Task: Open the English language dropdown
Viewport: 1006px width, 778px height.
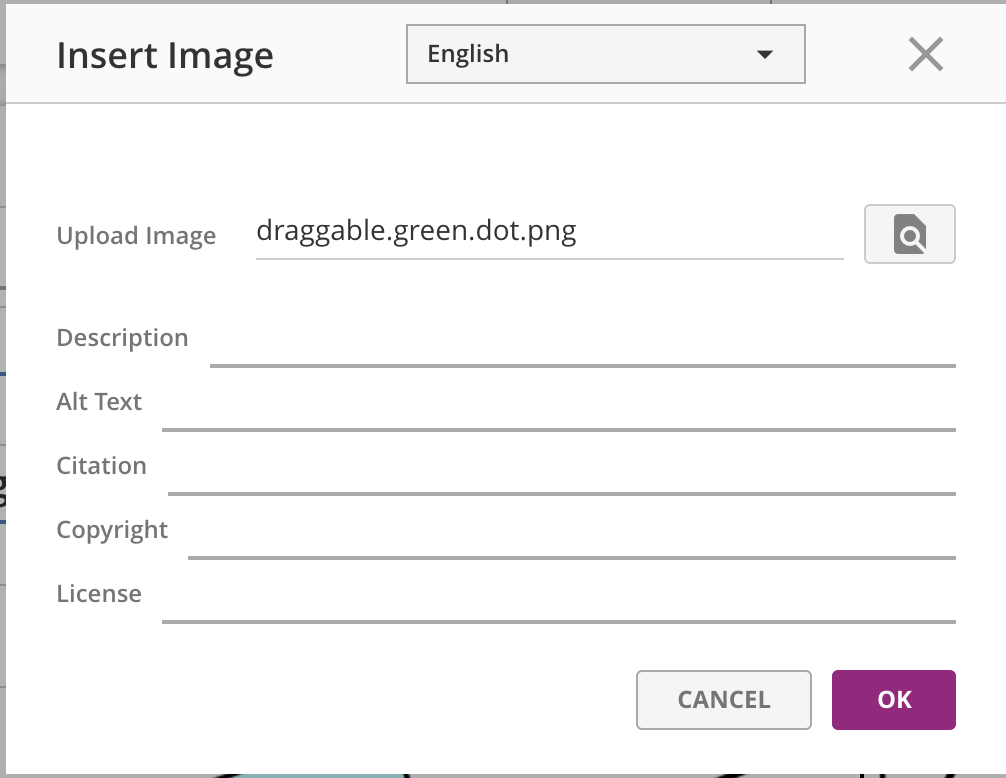Action: click(605, 54)
